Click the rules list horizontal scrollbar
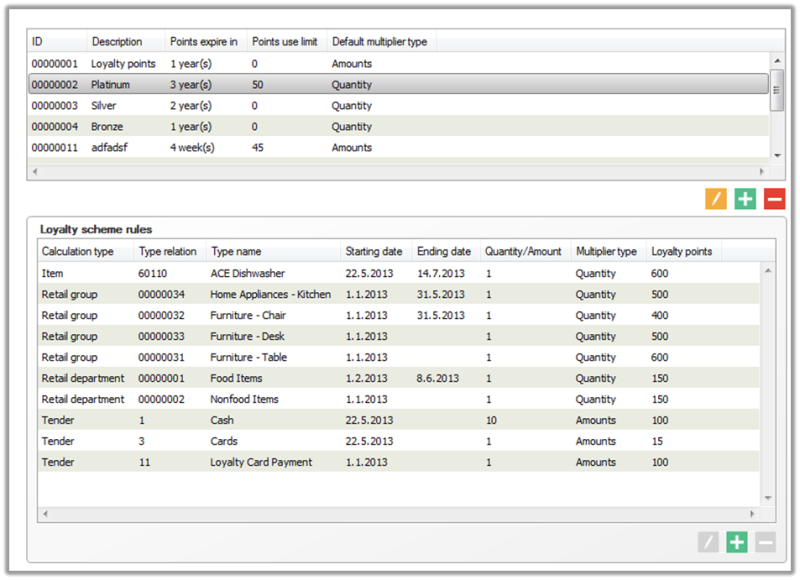This screenshot has width=800, height=580. coord(400,514)
